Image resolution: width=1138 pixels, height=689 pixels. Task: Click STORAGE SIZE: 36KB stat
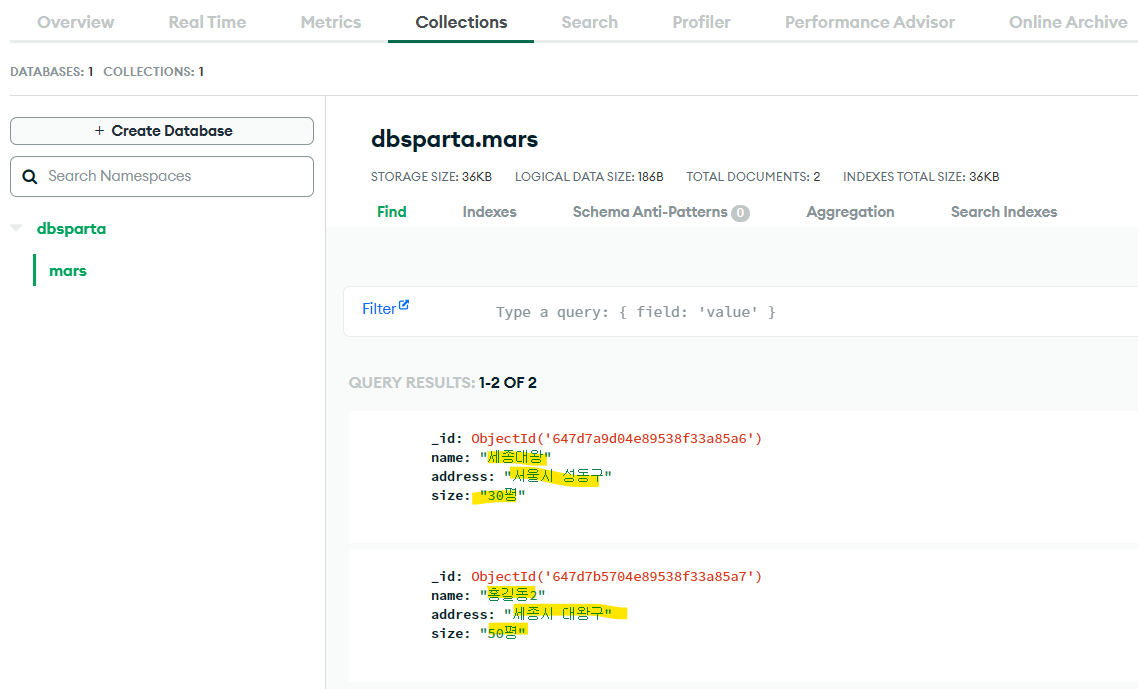click(x=431, y=176)
